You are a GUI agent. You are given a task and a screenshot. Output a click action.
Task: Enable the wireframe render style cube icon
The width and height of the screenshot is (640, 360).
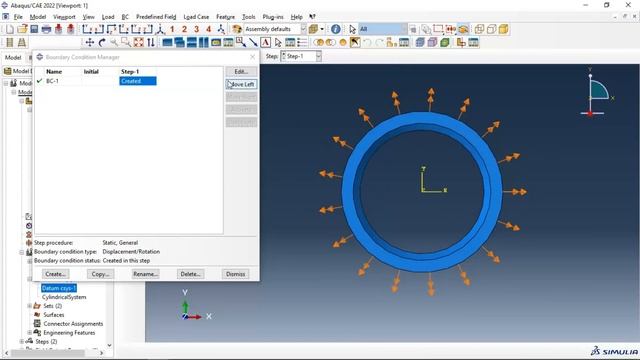(x=479, y=29)
